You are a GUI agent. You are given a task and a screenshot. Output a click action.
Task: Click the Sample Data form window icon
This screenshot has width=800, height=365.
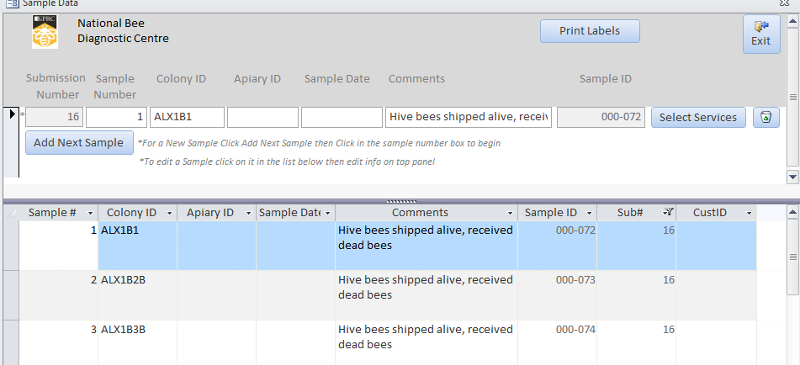point(12,3)
